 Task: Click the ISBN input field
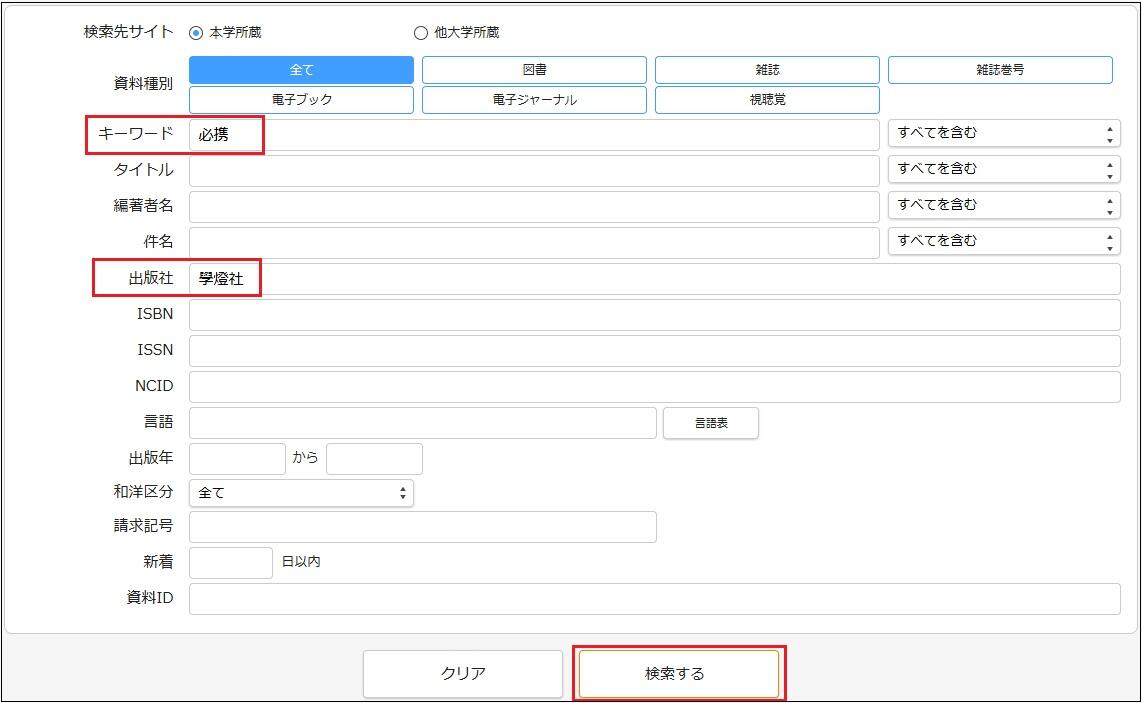click(x=655, y=315)
